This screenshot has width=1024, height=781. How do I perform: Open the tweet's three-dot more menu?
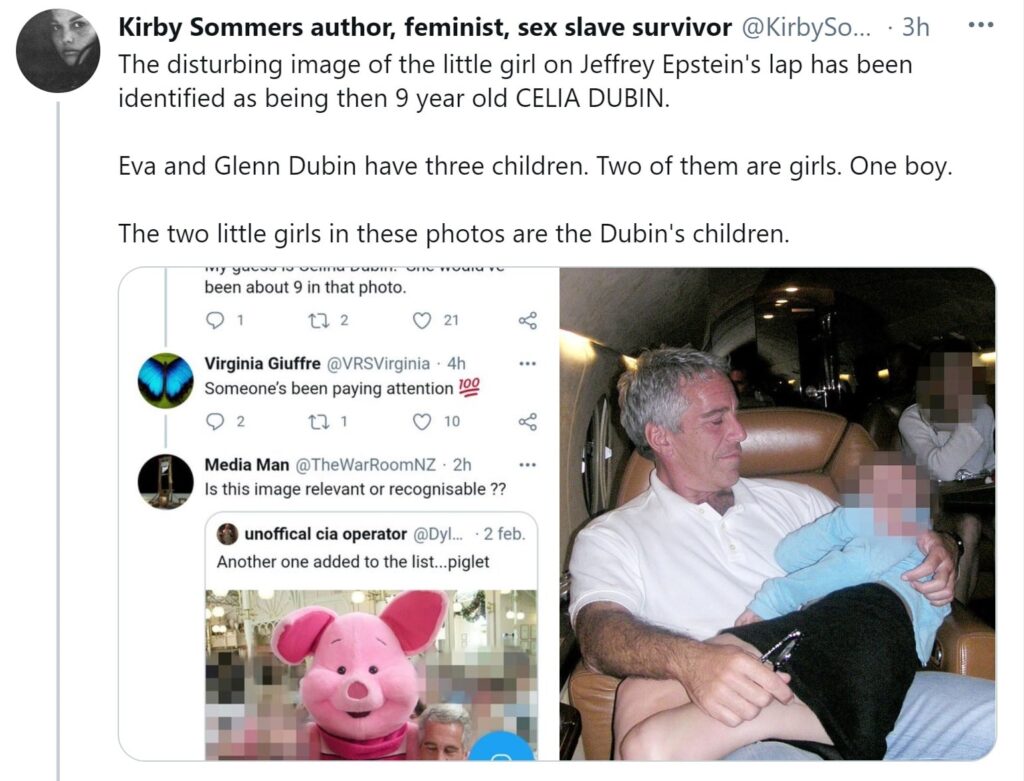[x=980, y=26]
